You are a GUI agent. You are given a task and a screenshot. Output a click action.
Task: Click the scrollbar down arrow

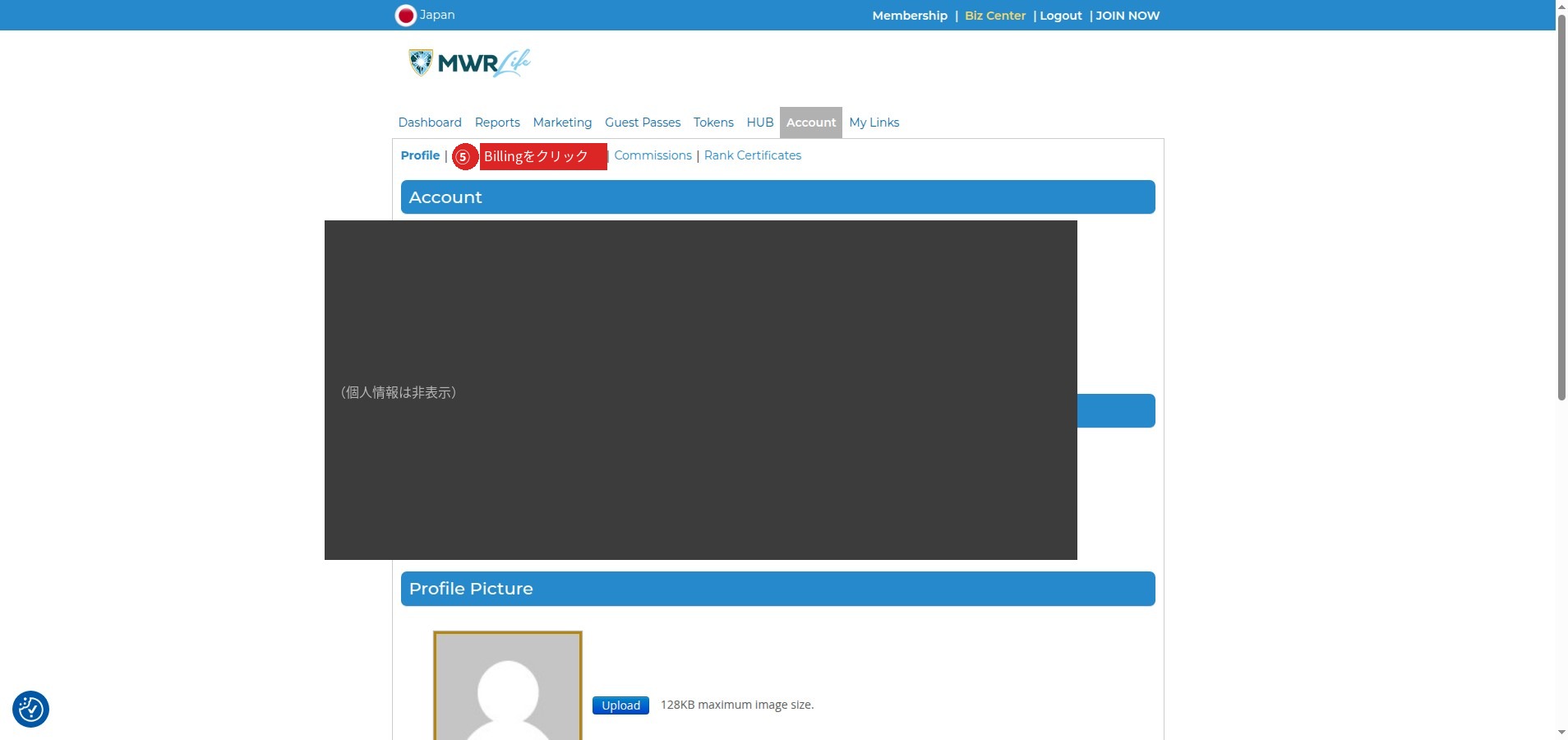click(1561, 733)
